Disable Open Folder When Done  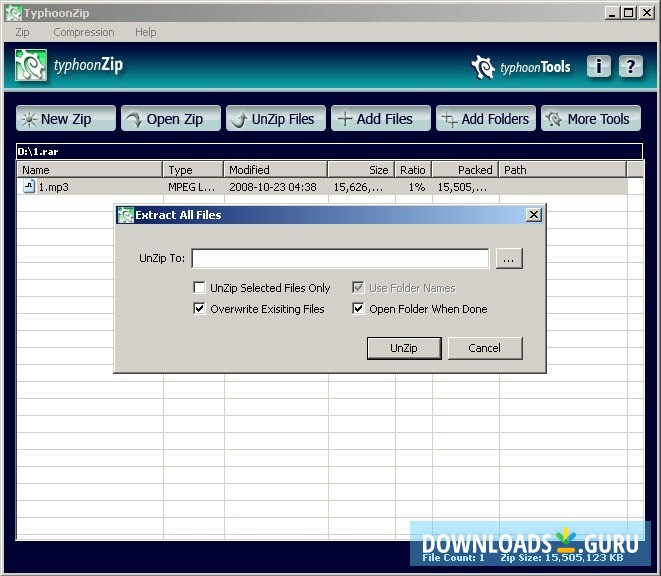pyautogui.click(x=358, y=309)
